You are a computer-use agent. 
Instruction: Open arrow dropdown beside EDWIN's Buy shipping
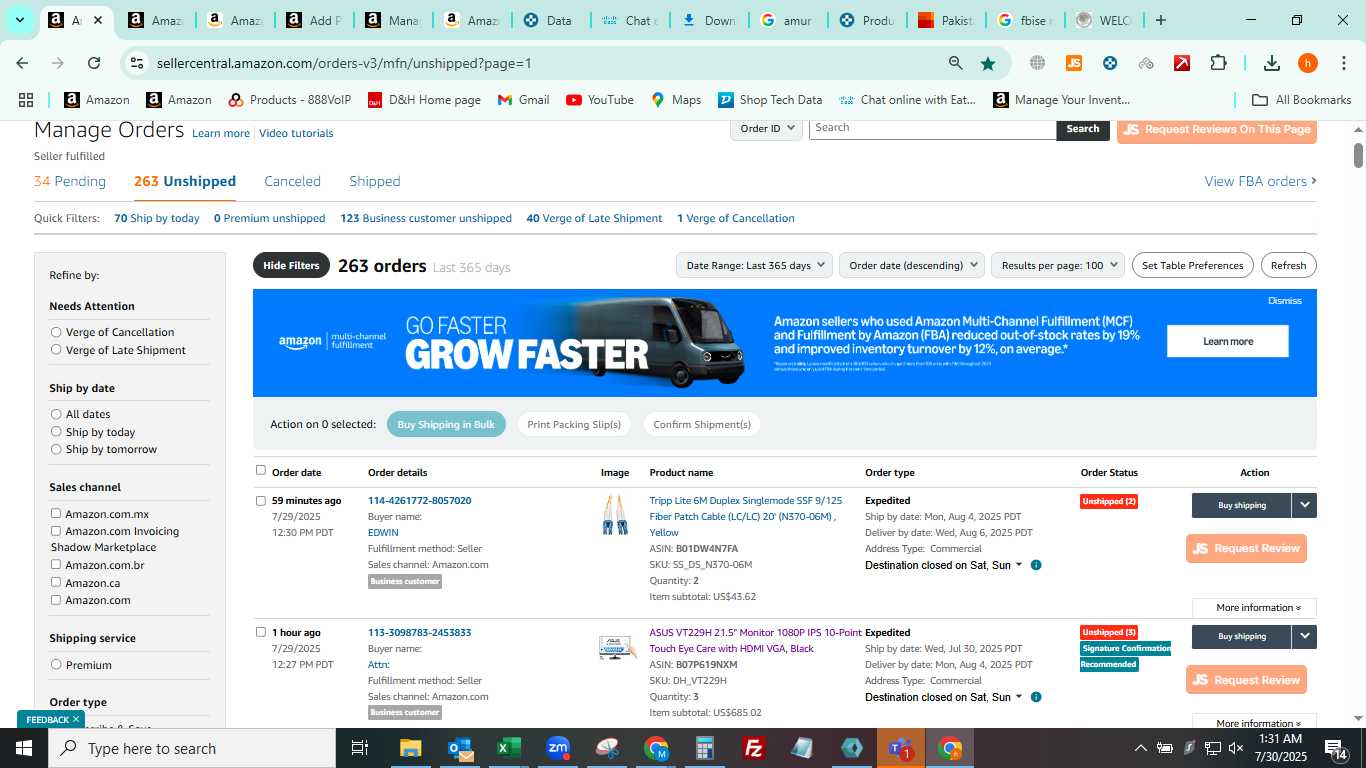click(x=1305, y=505)
